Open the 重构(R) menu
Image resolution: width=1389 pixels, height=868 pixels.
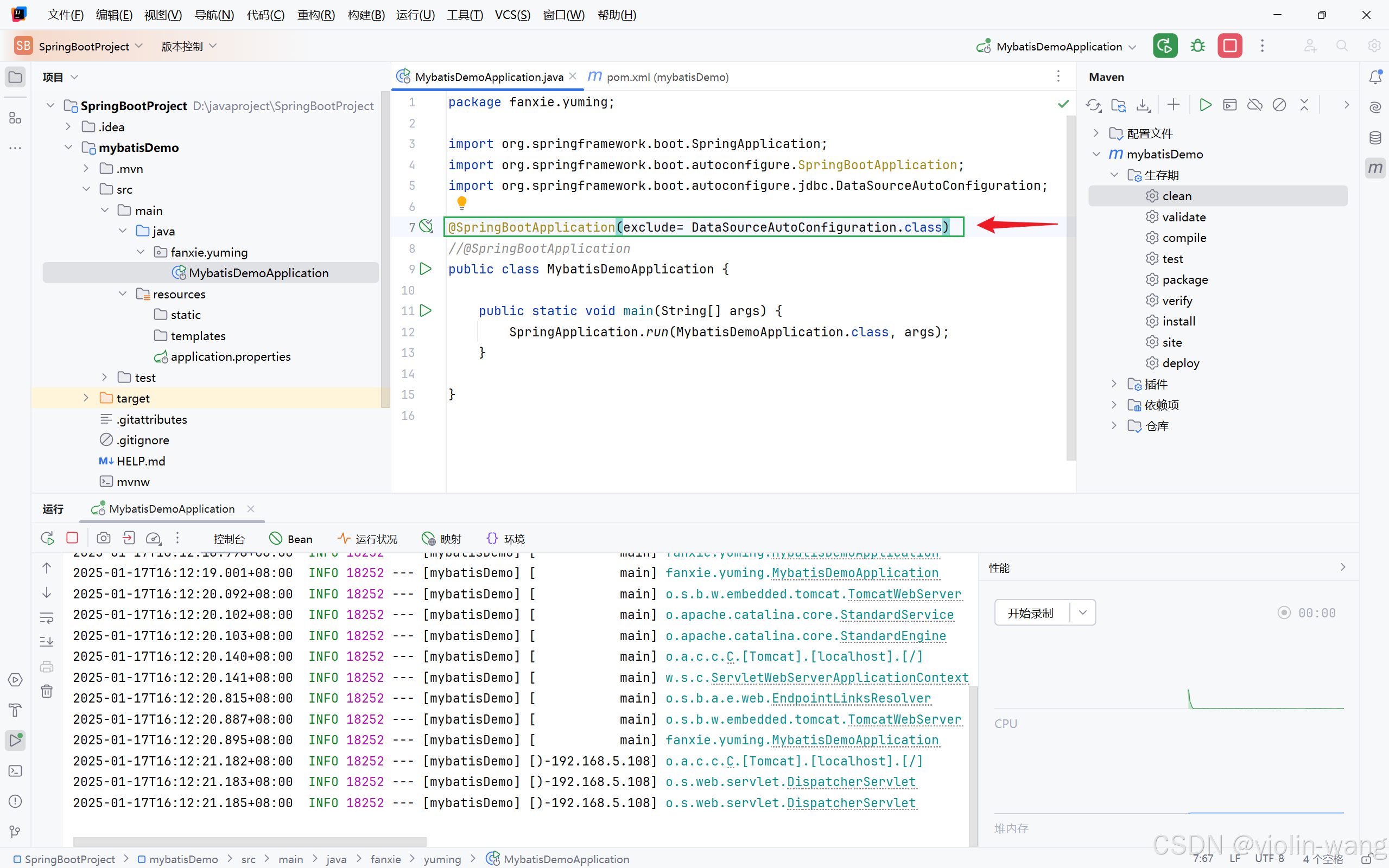point(316,15)
